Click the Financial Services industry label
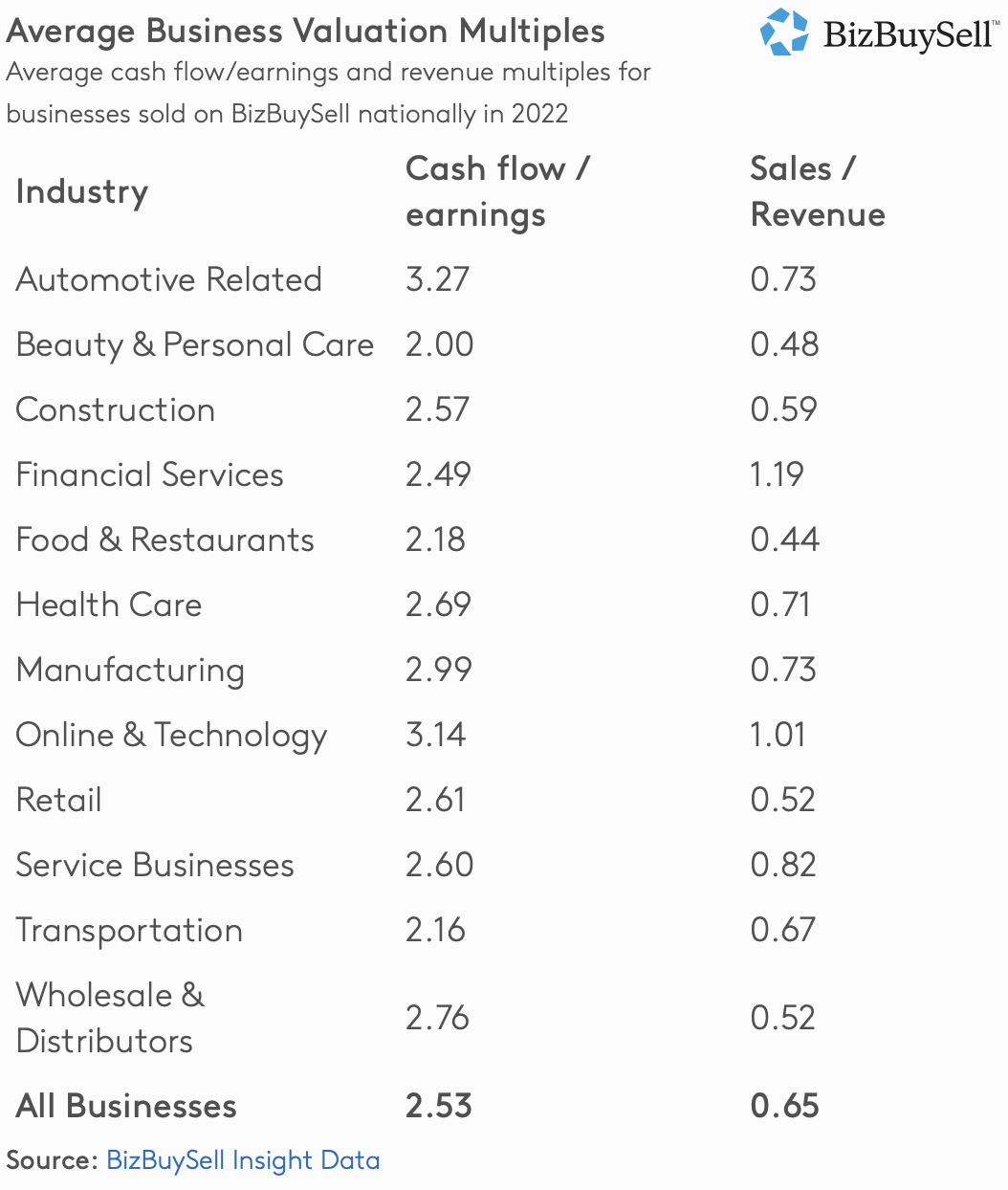1008x1190 pixels. (150, 474)
